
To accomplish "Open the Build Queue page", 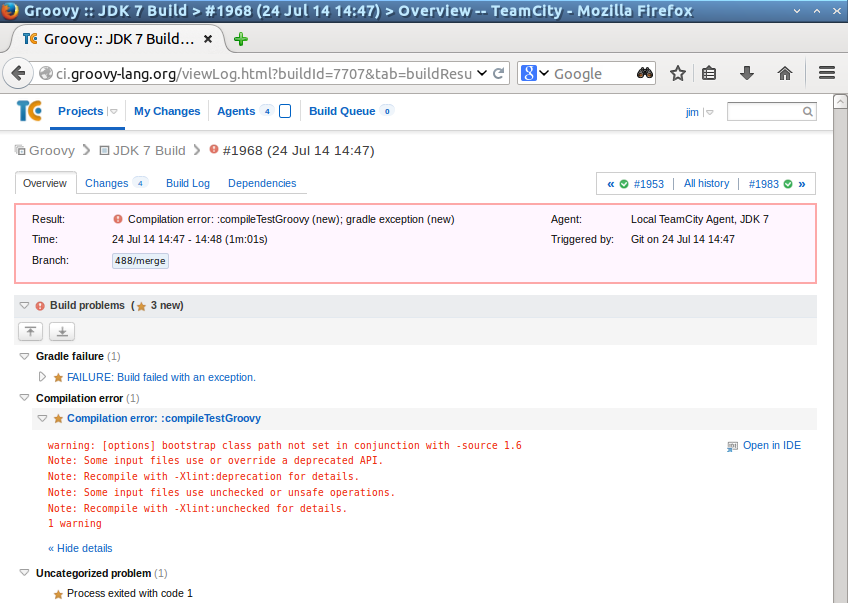I will (x=342, y=111).
